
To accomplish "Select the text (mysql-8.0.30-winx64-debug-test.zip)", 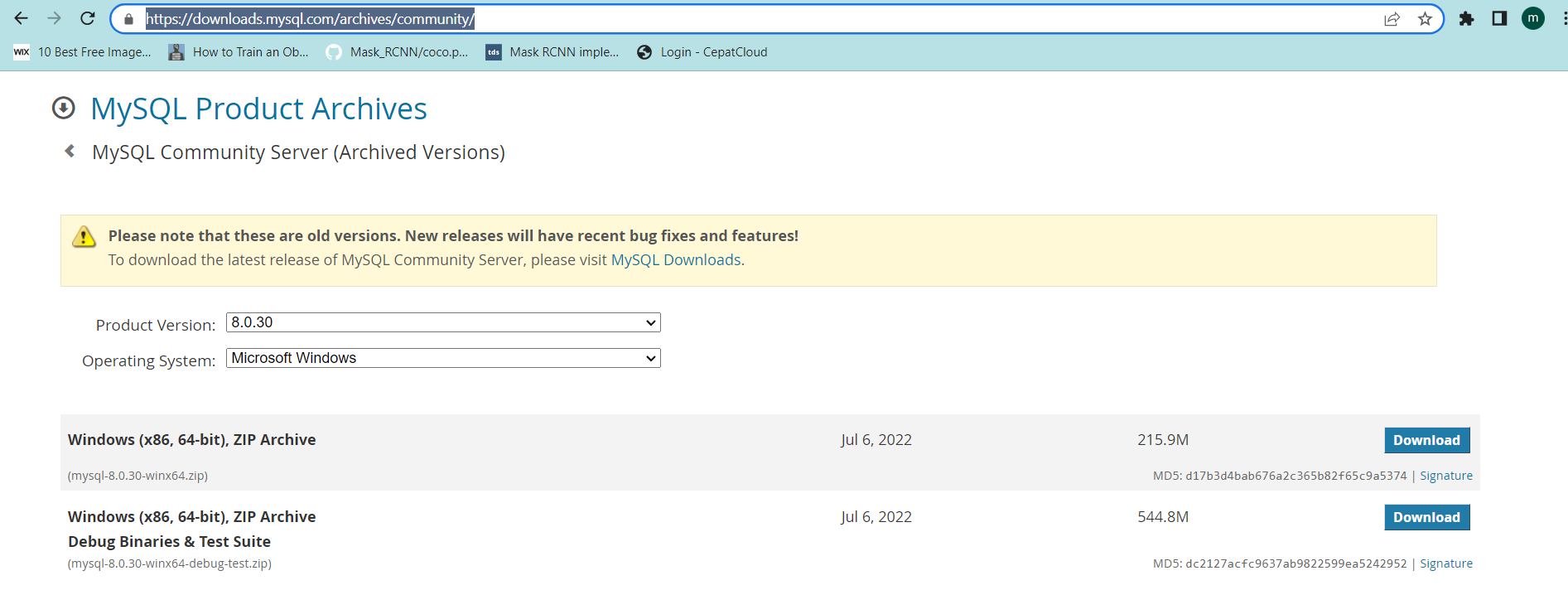I will [x=170, y=563].
